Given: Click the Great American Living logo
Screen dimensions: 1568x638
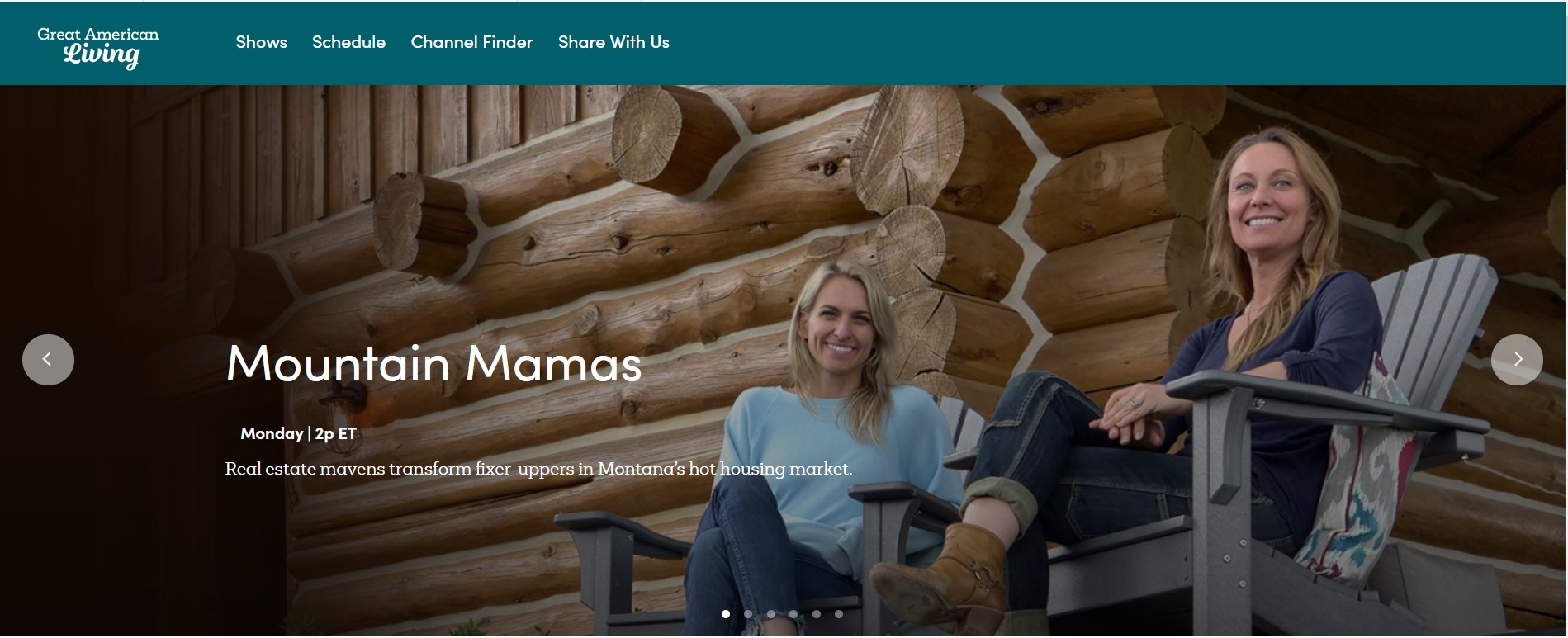Looking at the screenshot, I should click(98, 47).
